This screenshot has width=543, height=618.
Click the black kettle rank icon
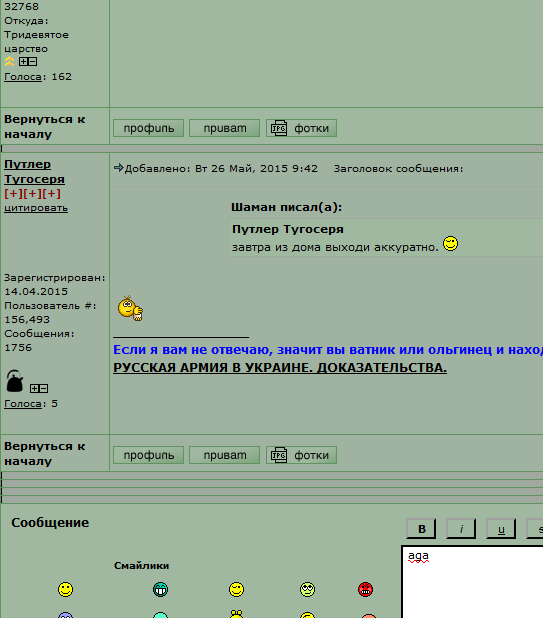tap(15, 381)
